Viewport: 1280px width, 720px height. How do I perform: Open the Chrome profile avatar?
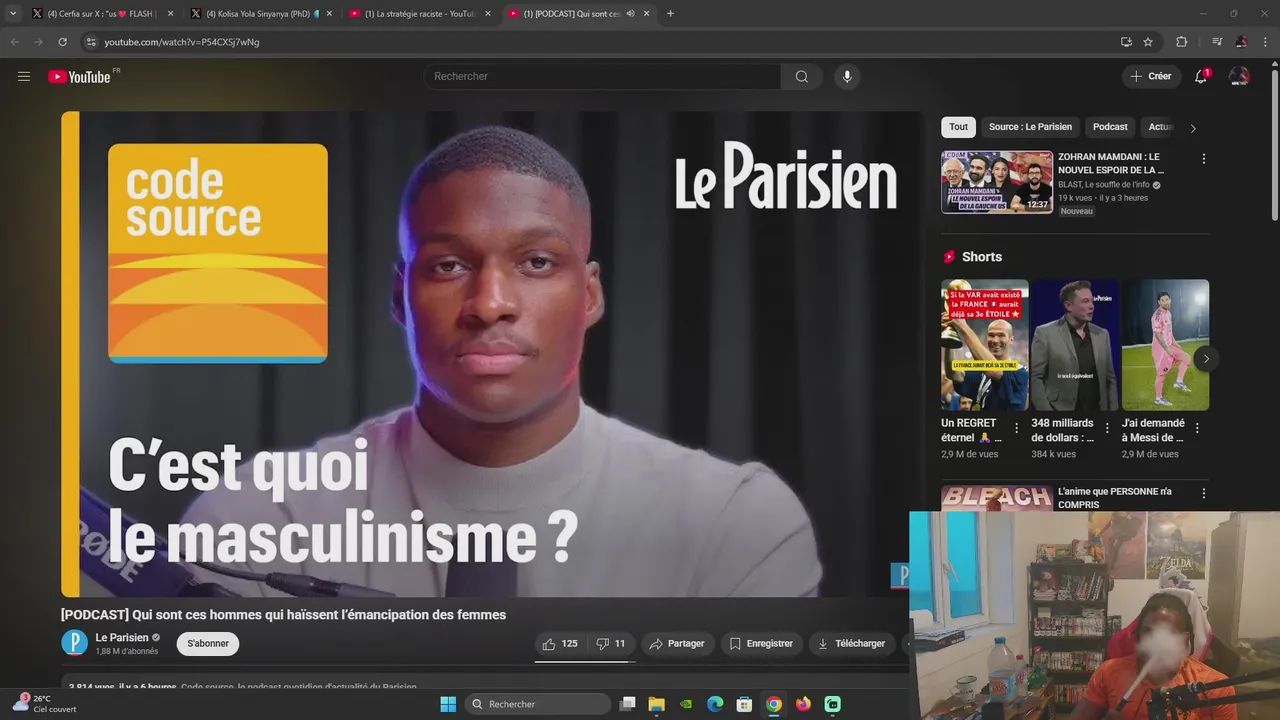(1241, 42)
